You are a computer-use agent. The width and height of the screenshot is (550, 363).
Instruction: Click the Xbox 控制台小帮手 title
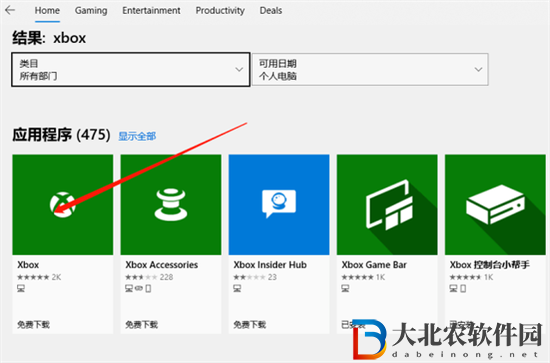(x=490, y=265)
